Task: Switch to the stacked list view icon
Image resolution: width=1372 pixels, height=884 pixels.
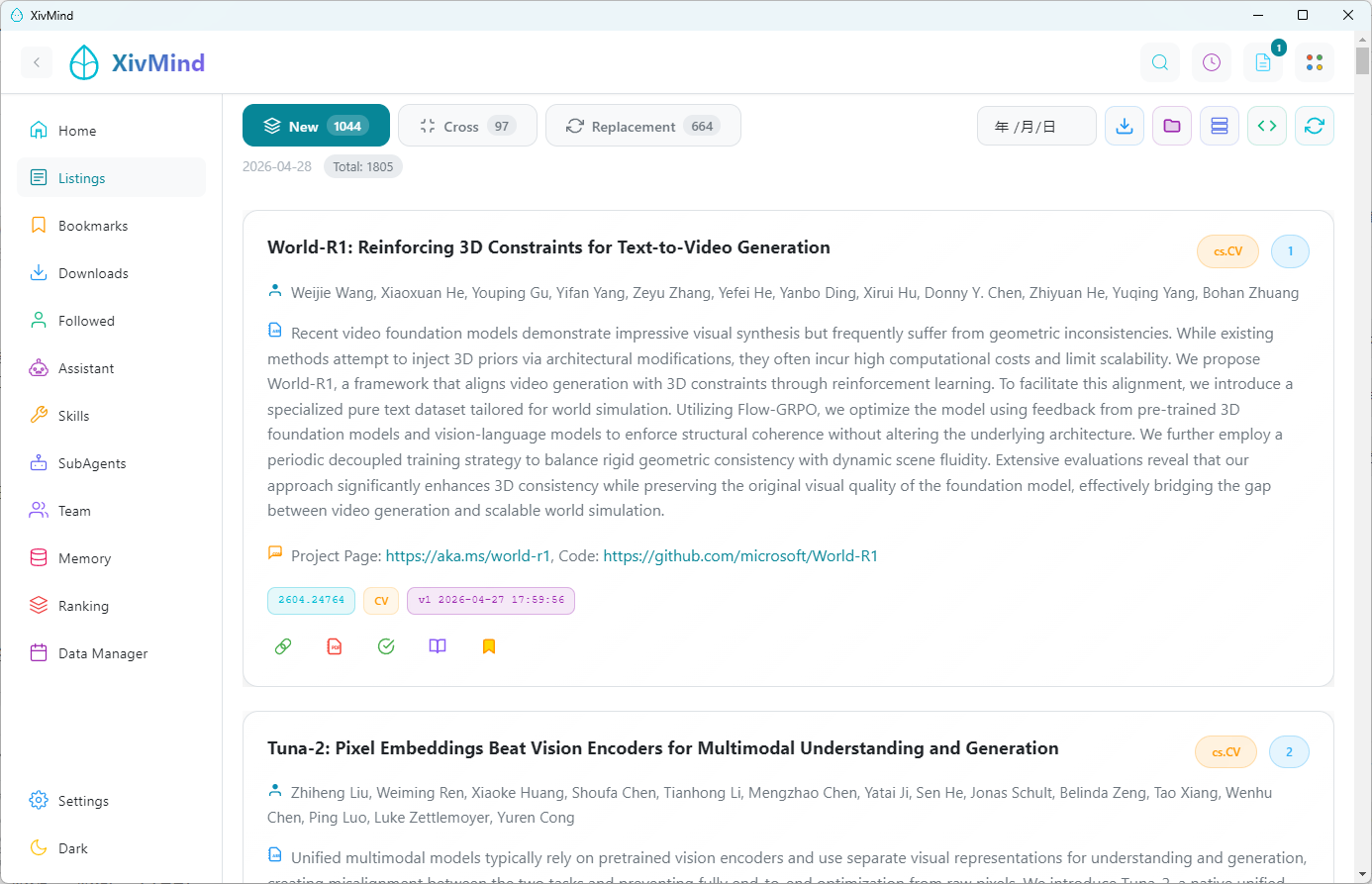Action: (x=1220, y=126)
